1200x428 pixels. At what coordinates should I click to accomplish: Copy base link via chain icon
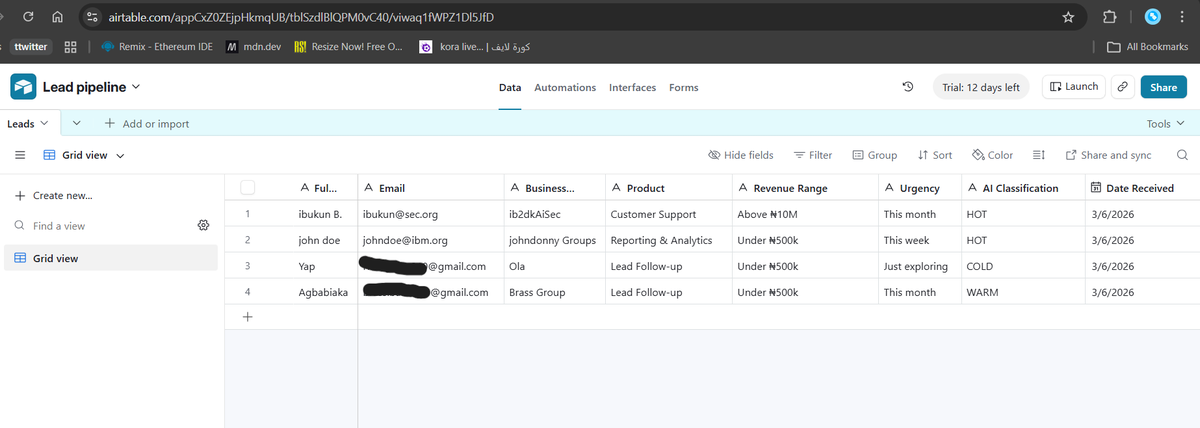(1122, 87)
